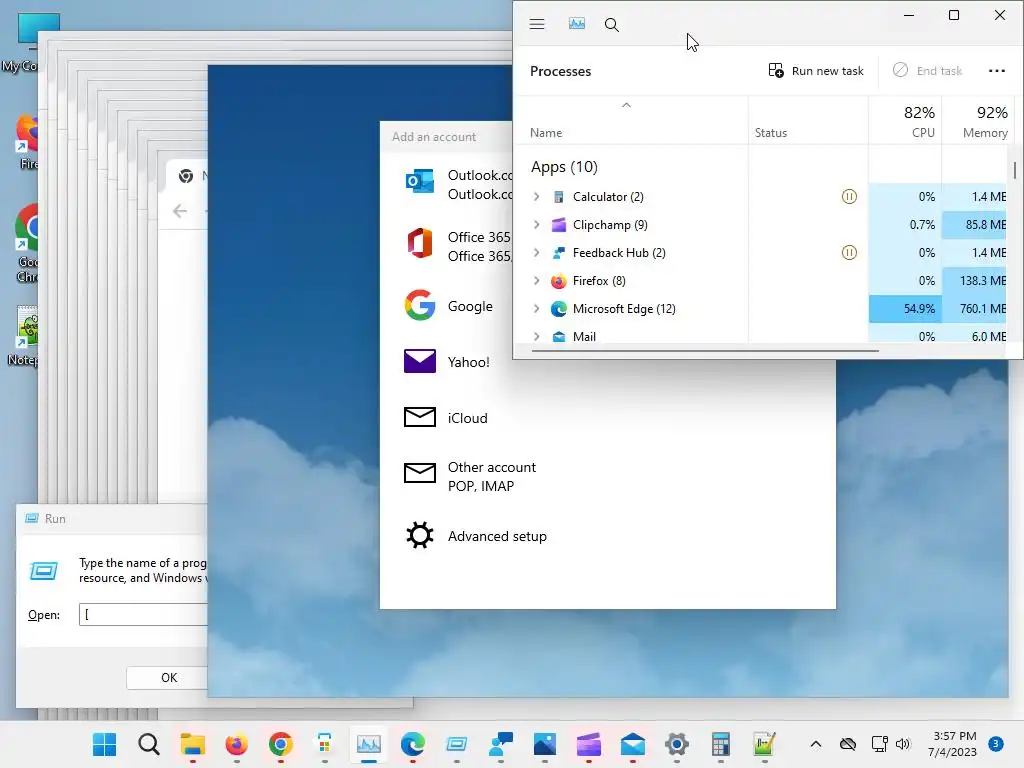Open Settings from the taskbar
Image resolution: width=1024 pixels, height=768 pixels.
[x=677, y=744]
